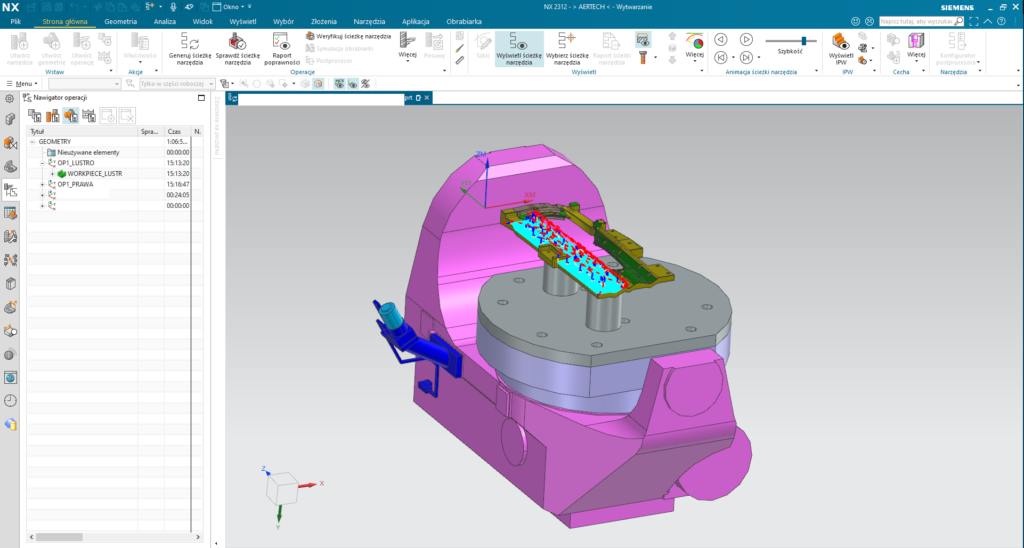Expand the WORKPIECE_LUSTR node
This screenshot has height=548, width=1024.
click(53, 174)
